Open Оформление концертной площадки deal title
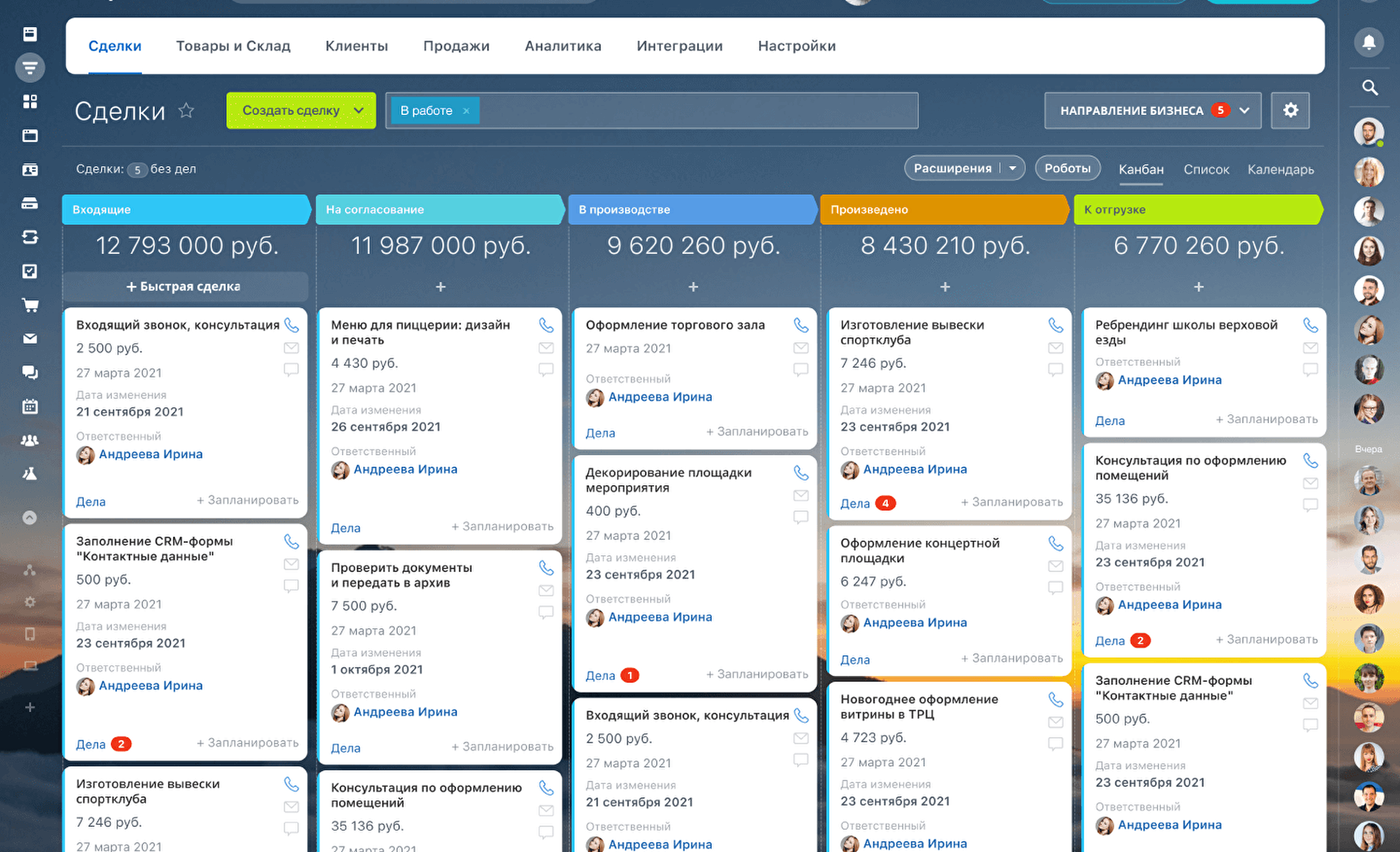 920,550
